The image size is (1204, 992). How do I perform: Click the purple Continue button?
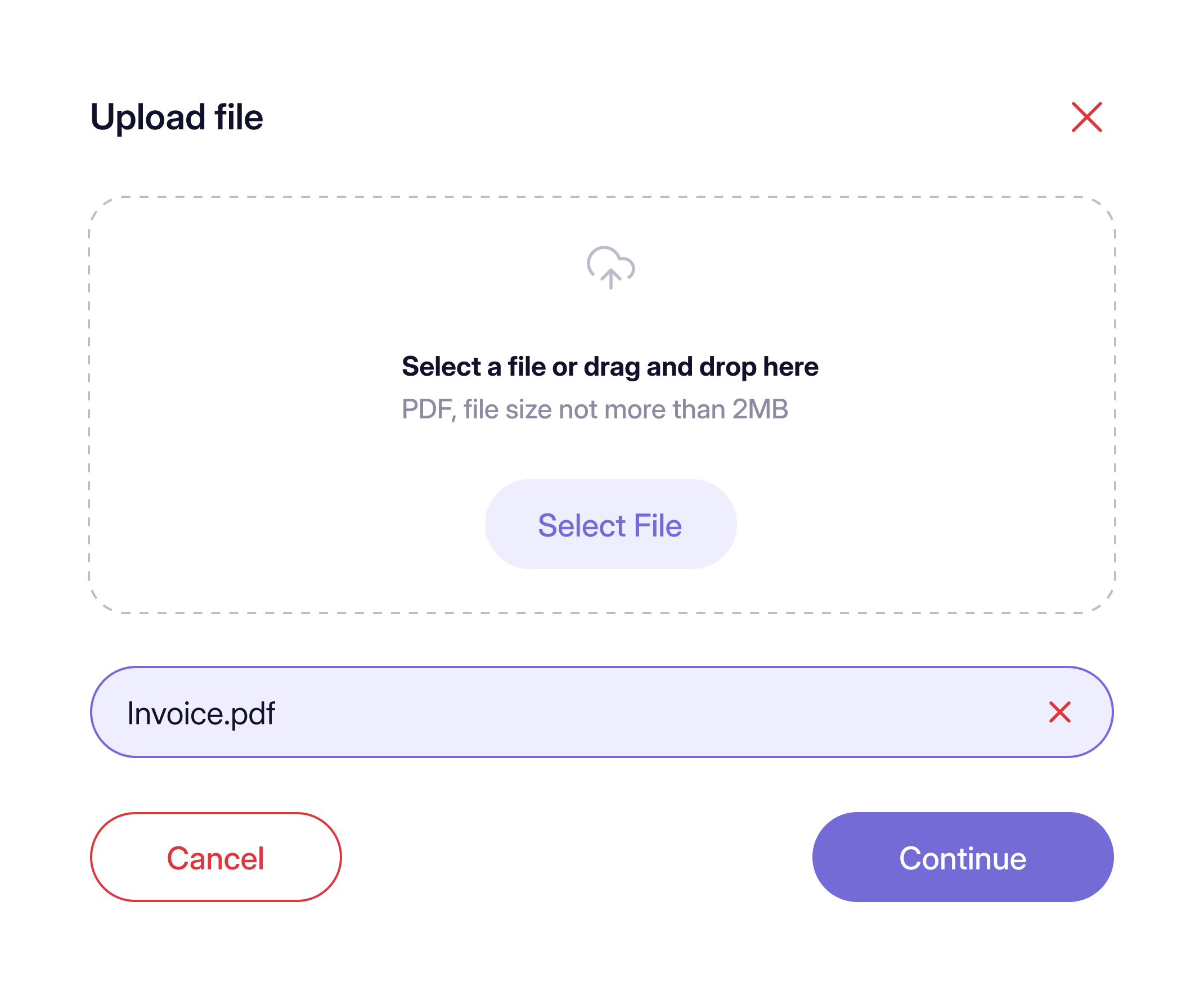tap(962, 857)
